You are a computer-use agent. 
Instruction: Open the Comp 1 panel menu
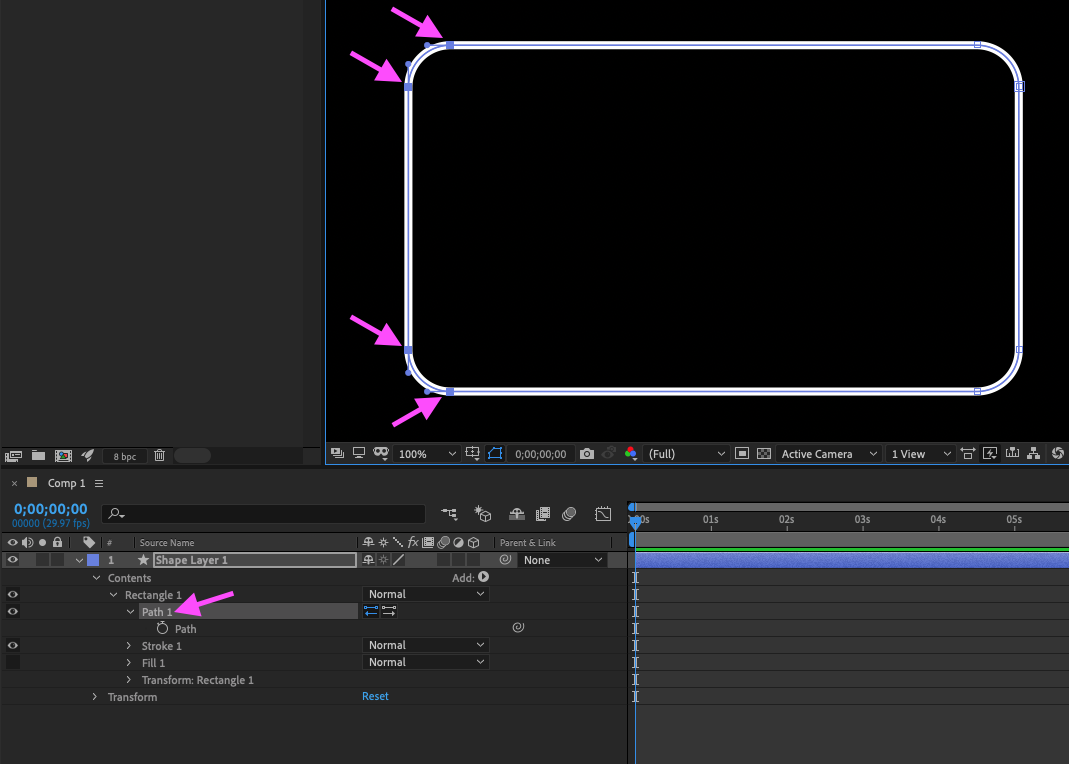point(98,482)
